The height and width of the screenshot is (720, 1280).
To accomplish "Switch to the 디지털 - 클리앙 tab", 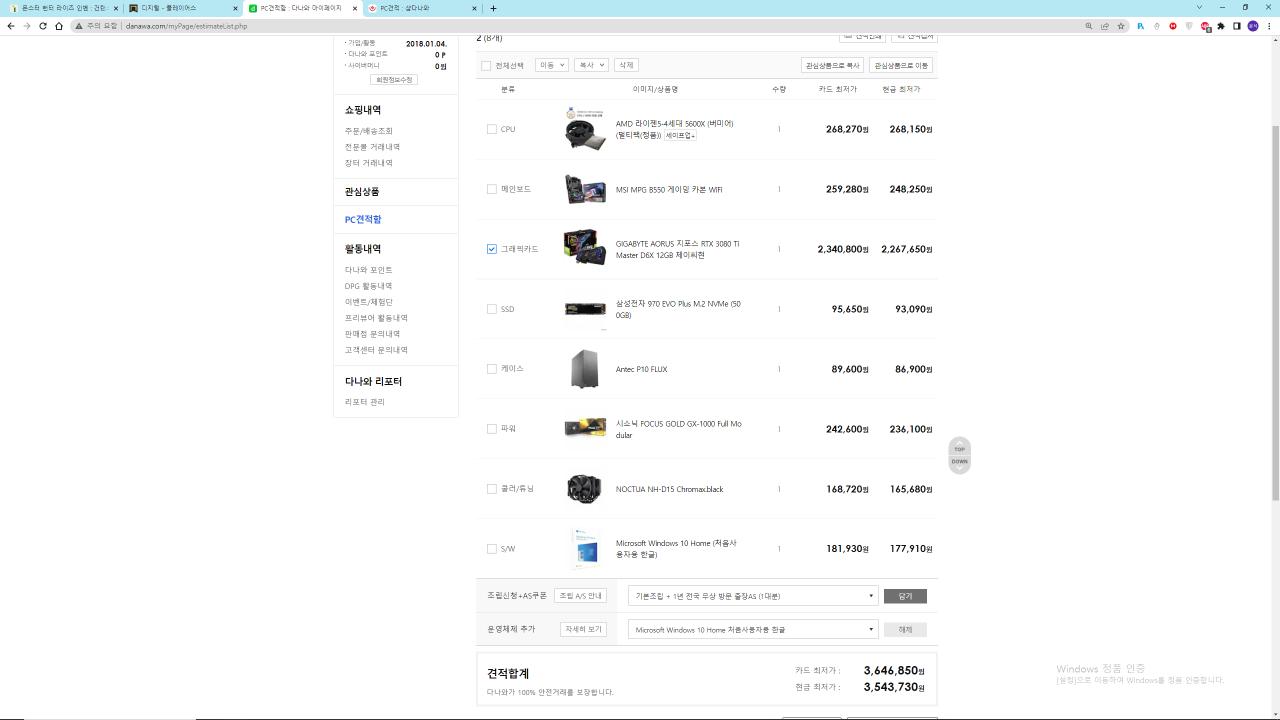I will [184, 8].
